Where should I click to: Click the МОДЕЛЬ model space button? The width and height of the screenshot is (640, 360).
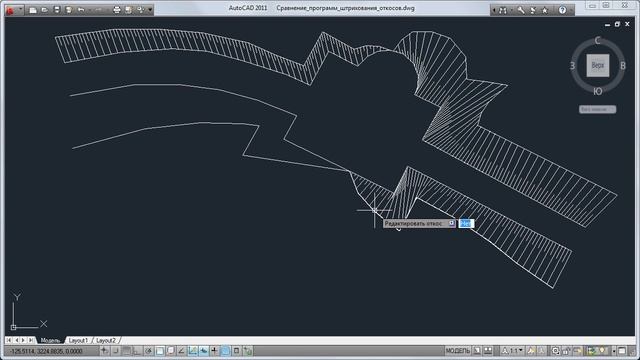click(458, 351)
